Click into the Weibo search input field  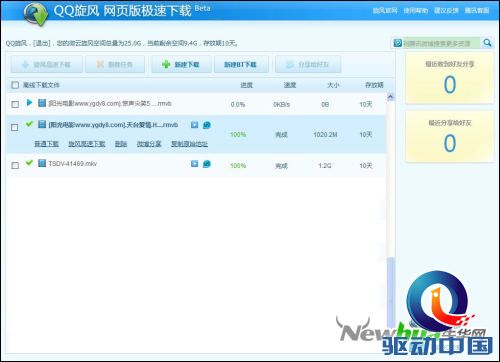click(441, 43)
